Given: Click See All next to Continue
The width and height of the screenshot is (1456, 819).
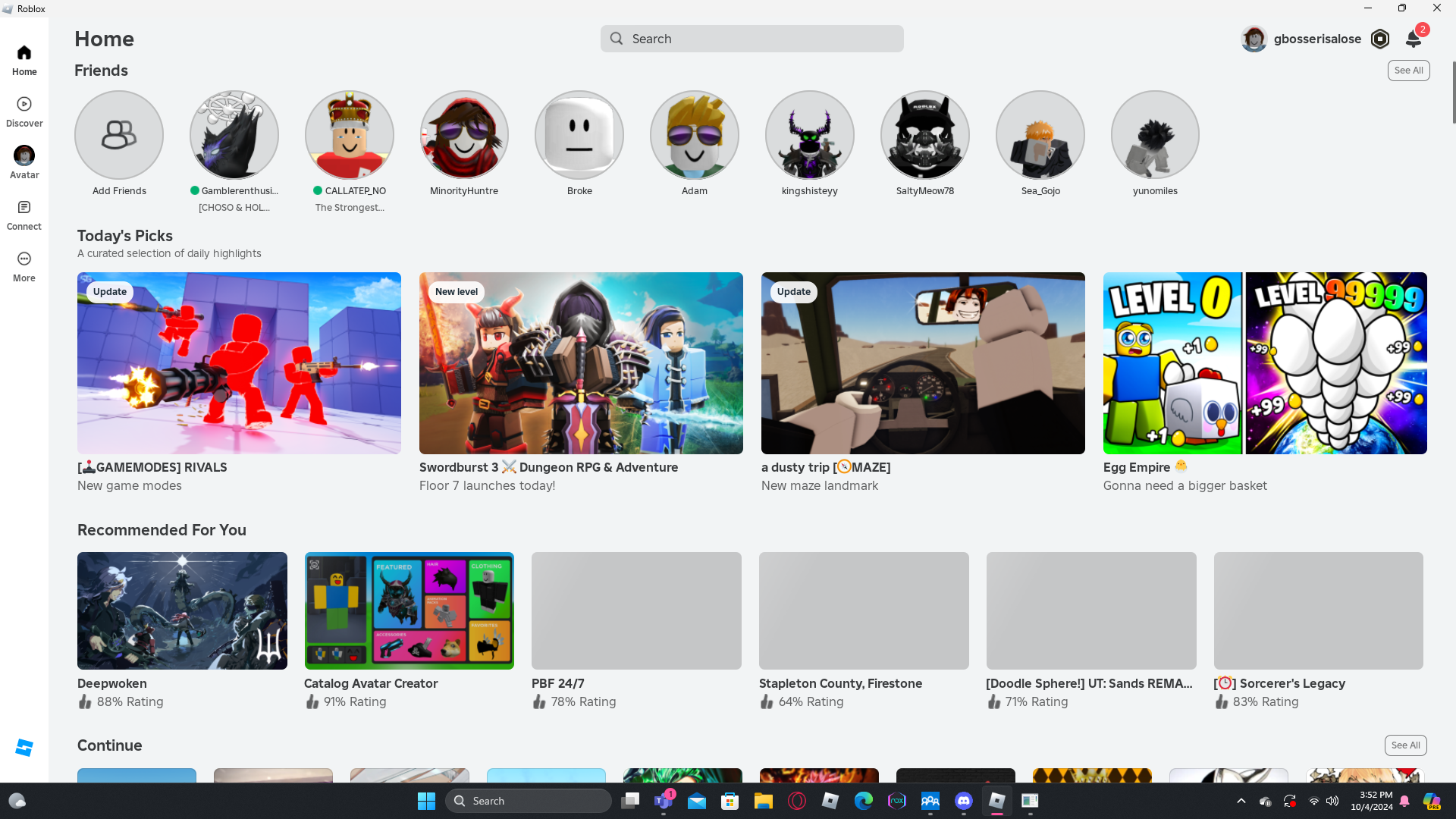Looking at the screenshot, I should coord(1405,745).
